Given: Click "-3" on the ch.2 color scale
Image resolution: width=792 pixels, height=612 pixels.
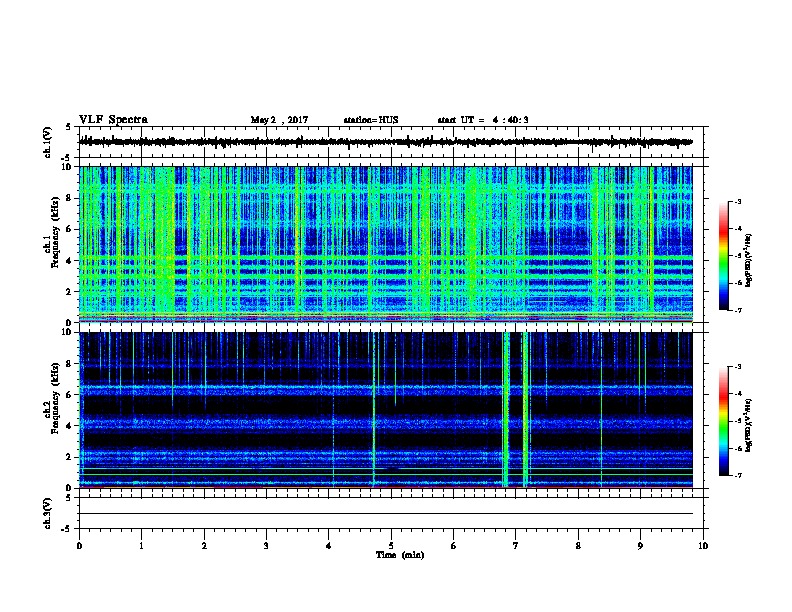Looking at the screenshot, I should click(737, 367).
